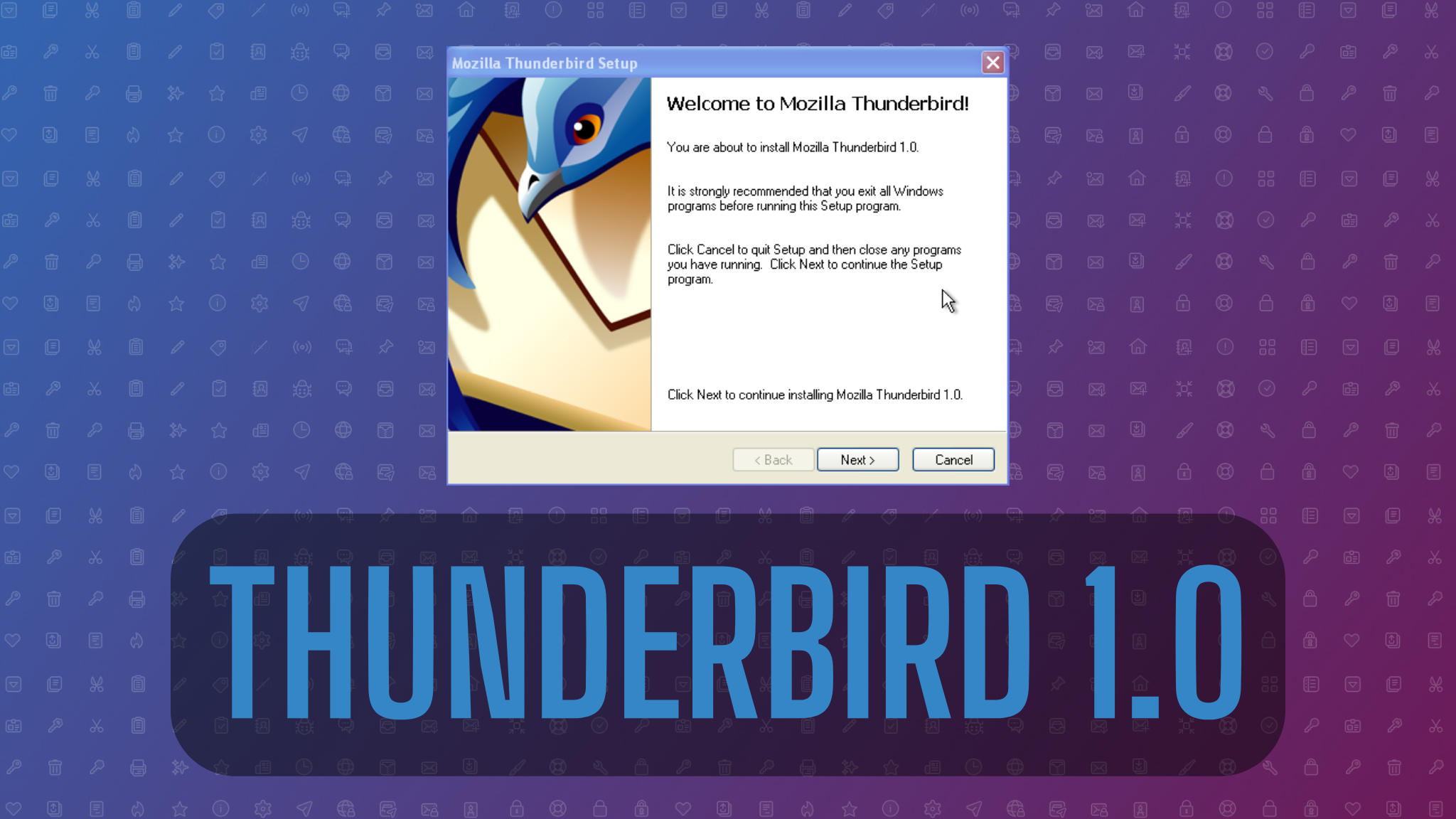Close the Mozilla Thunderbird Setup dialog

coord(993,63)
